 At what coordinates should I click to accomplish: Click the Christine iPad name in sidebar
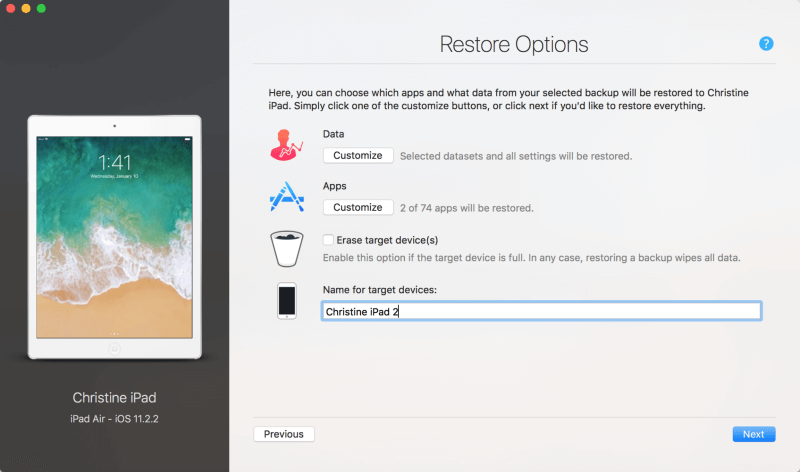pos(114,397)
